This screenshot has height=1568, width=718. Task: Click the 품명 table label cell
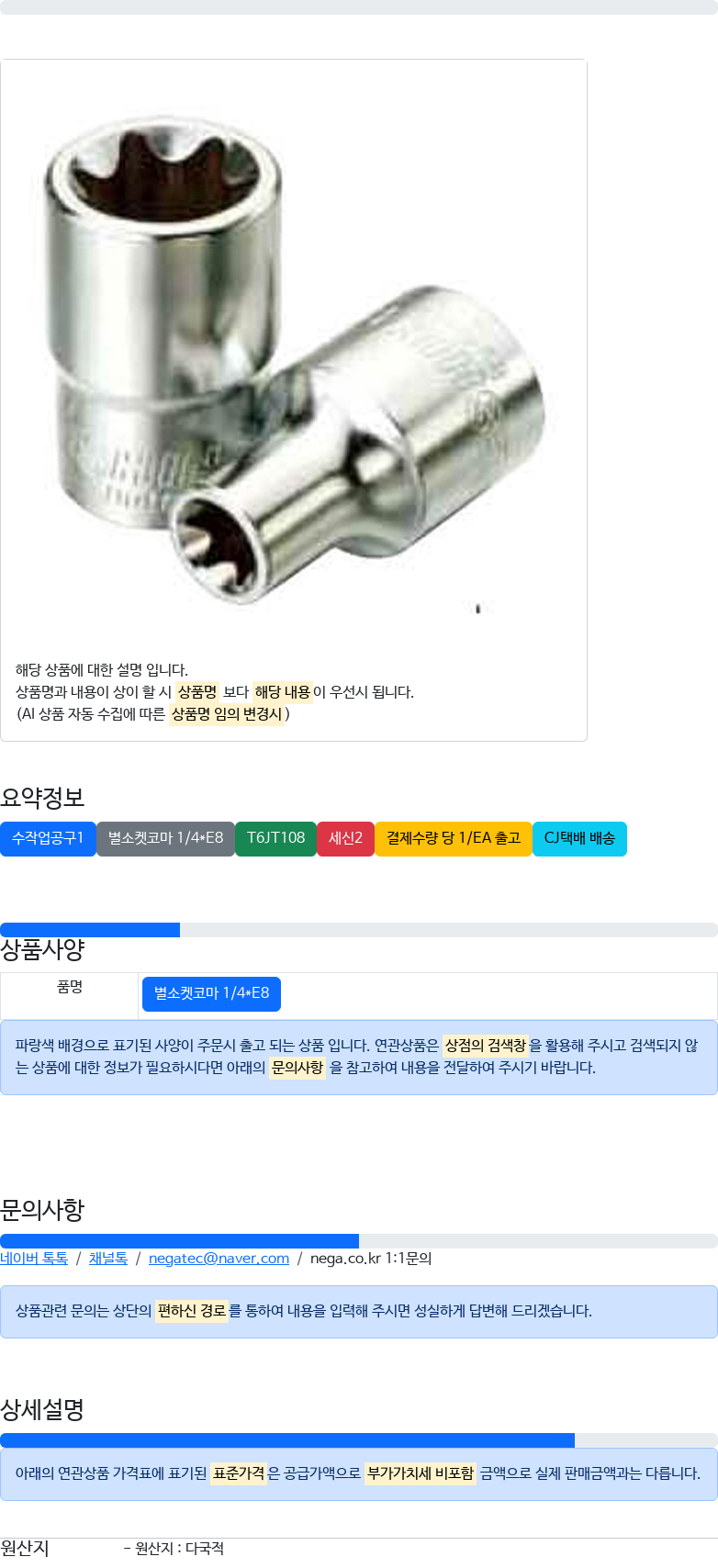[70, 987]
